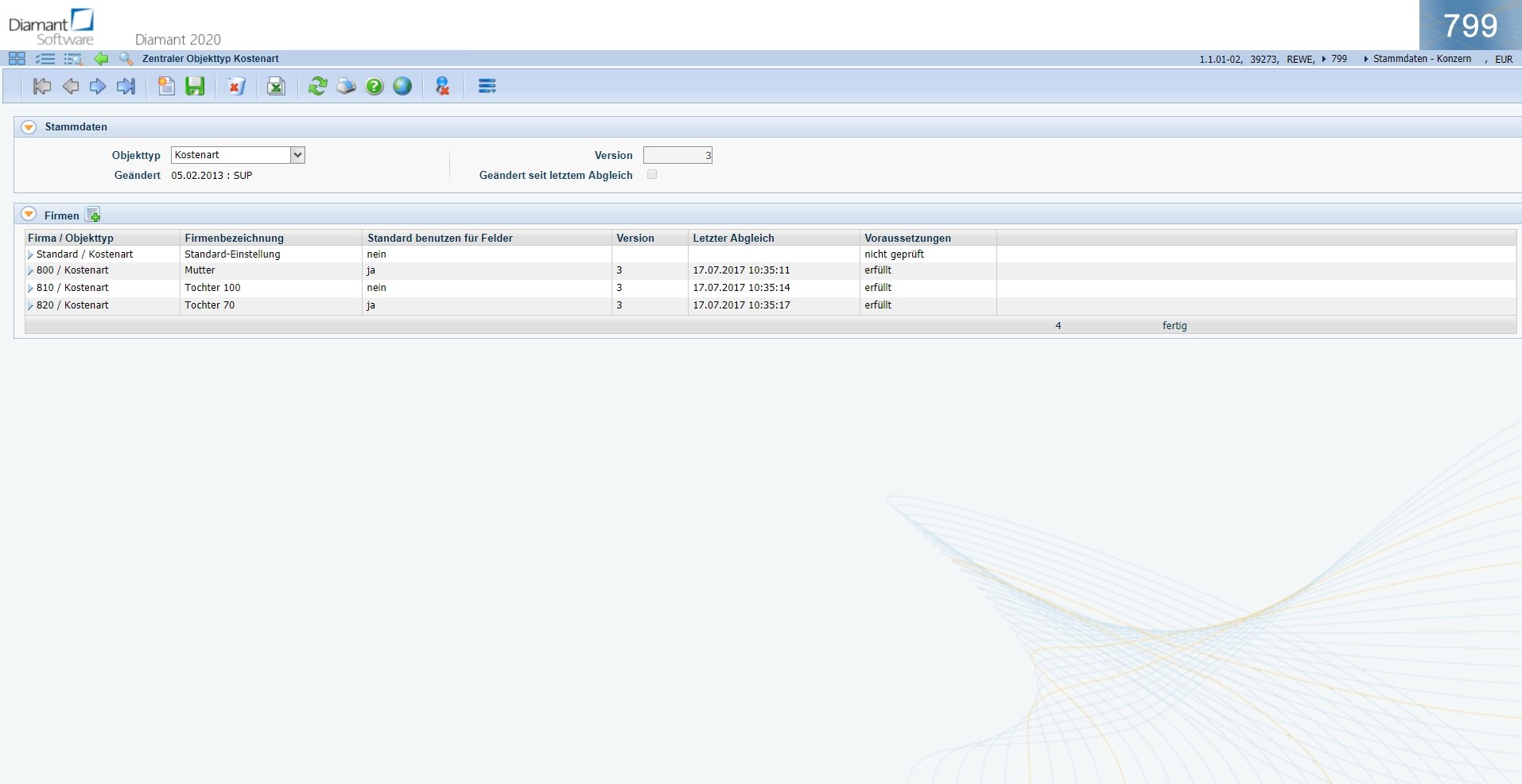
Task: Click the user with red X icon
Action: (x=443, y=87)
